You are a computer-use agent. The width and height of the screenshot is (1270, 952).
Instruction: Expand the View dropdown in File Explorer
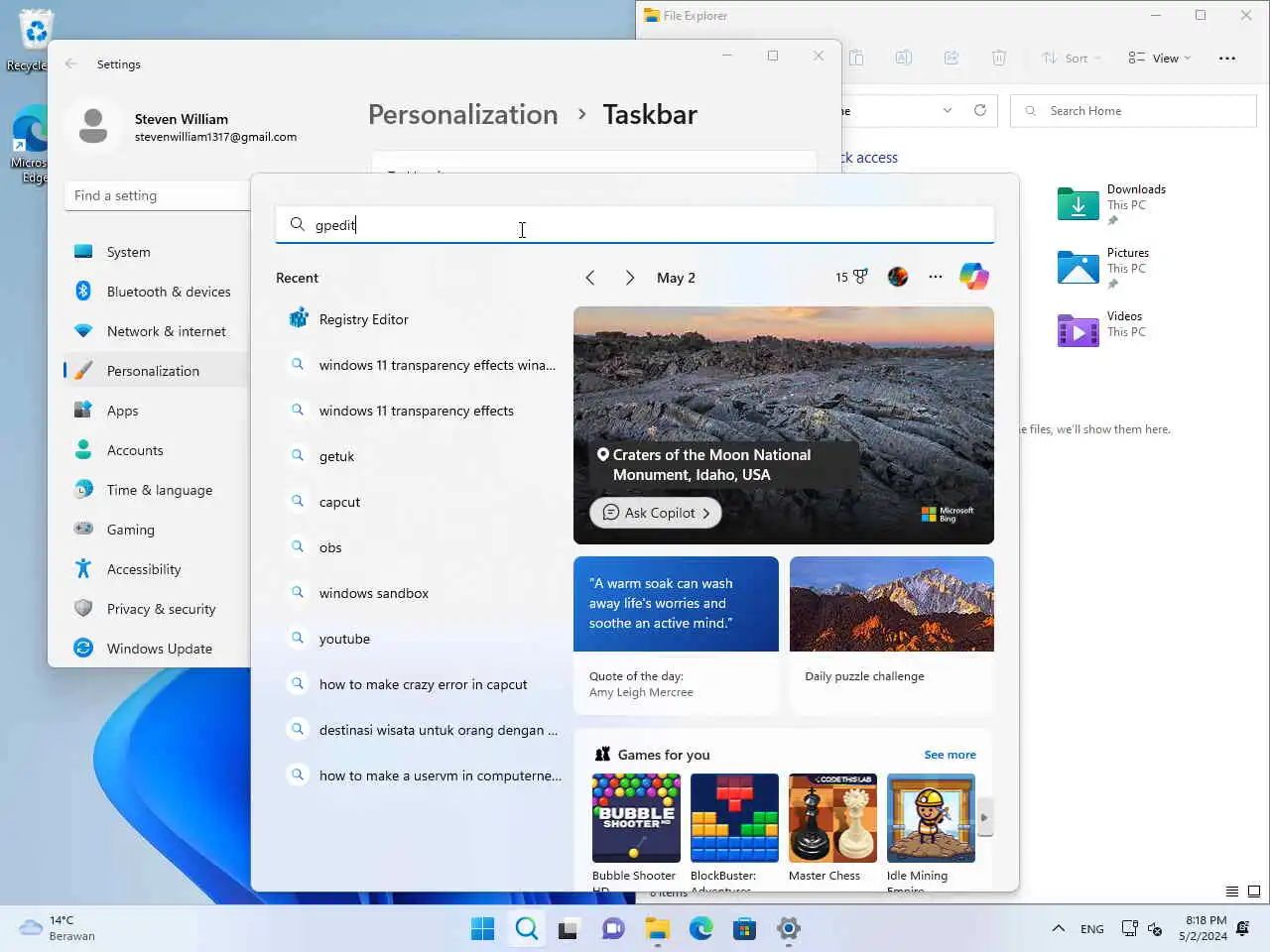[x=1160, y=59]
